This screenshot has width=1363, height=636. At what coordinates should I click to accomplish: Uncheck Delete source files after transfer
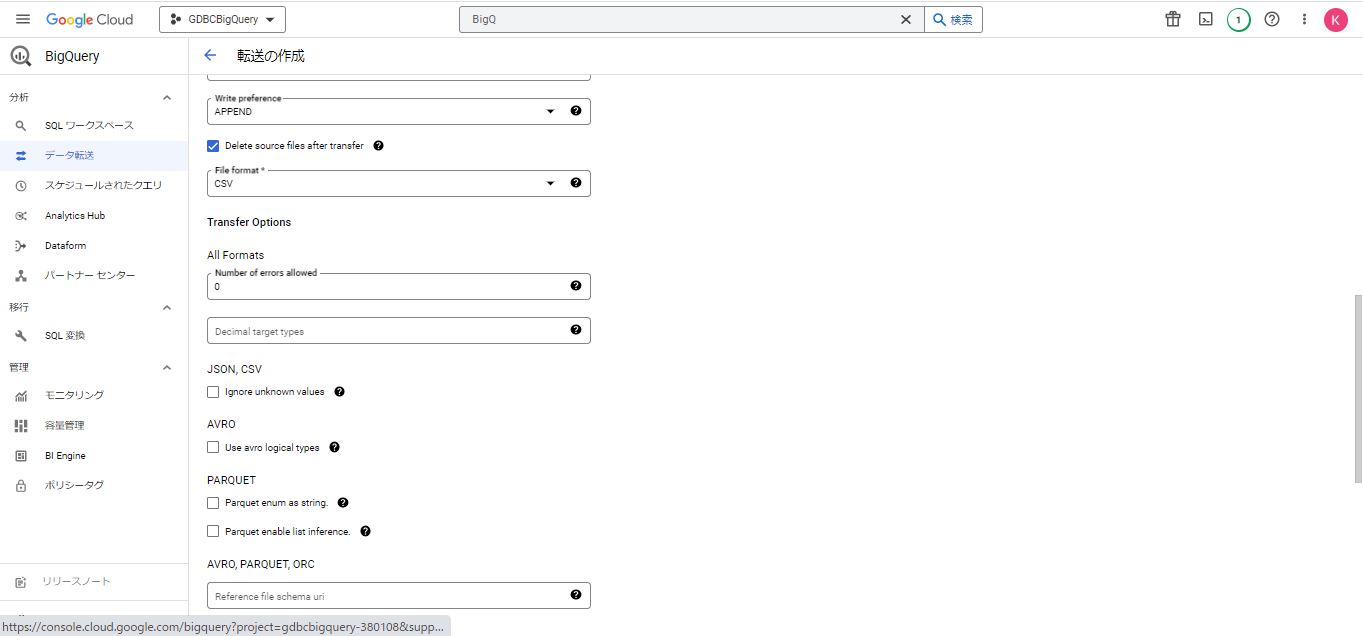[x=213, y=145]
